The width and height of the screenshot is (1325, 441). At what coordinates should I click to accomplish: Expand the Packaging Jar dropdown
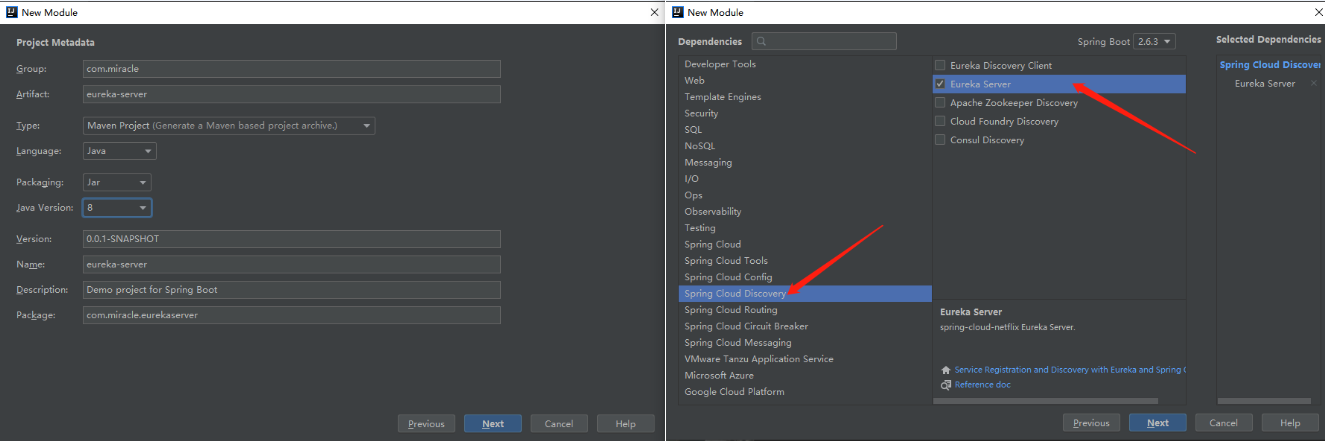[x=117, y=183]
